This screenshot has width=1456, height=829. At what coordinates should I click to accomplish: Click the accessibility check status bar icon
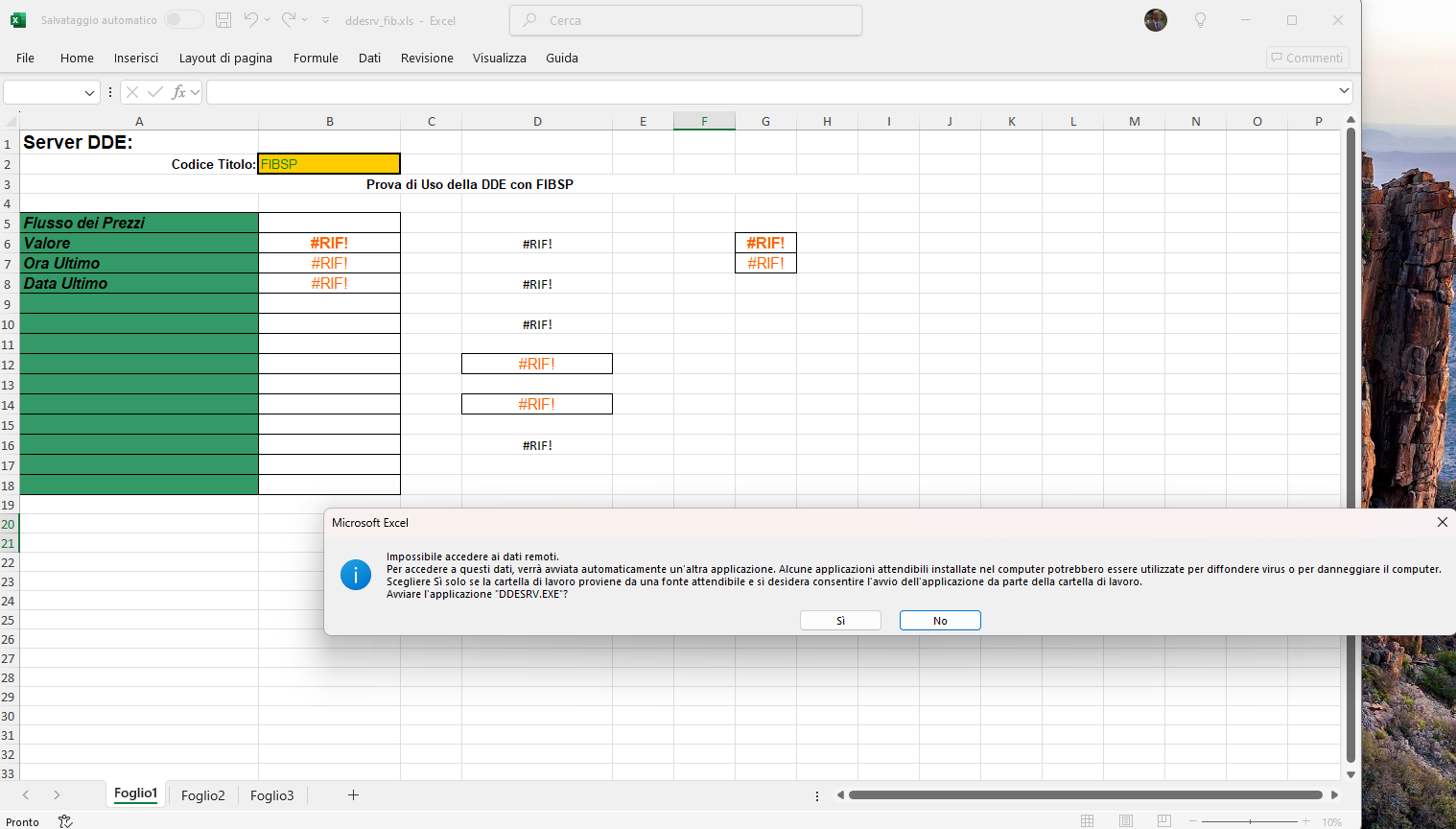pos(65,821)
